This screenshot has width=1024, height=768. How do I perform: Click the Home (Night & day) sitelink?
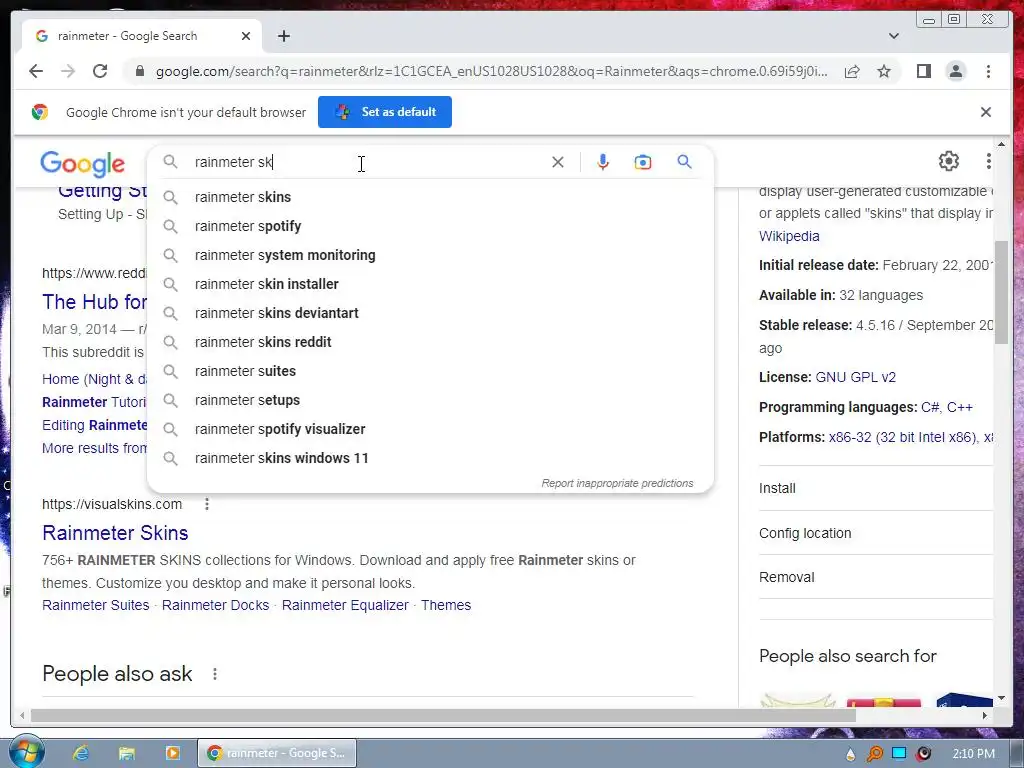[x=94, y=379]
